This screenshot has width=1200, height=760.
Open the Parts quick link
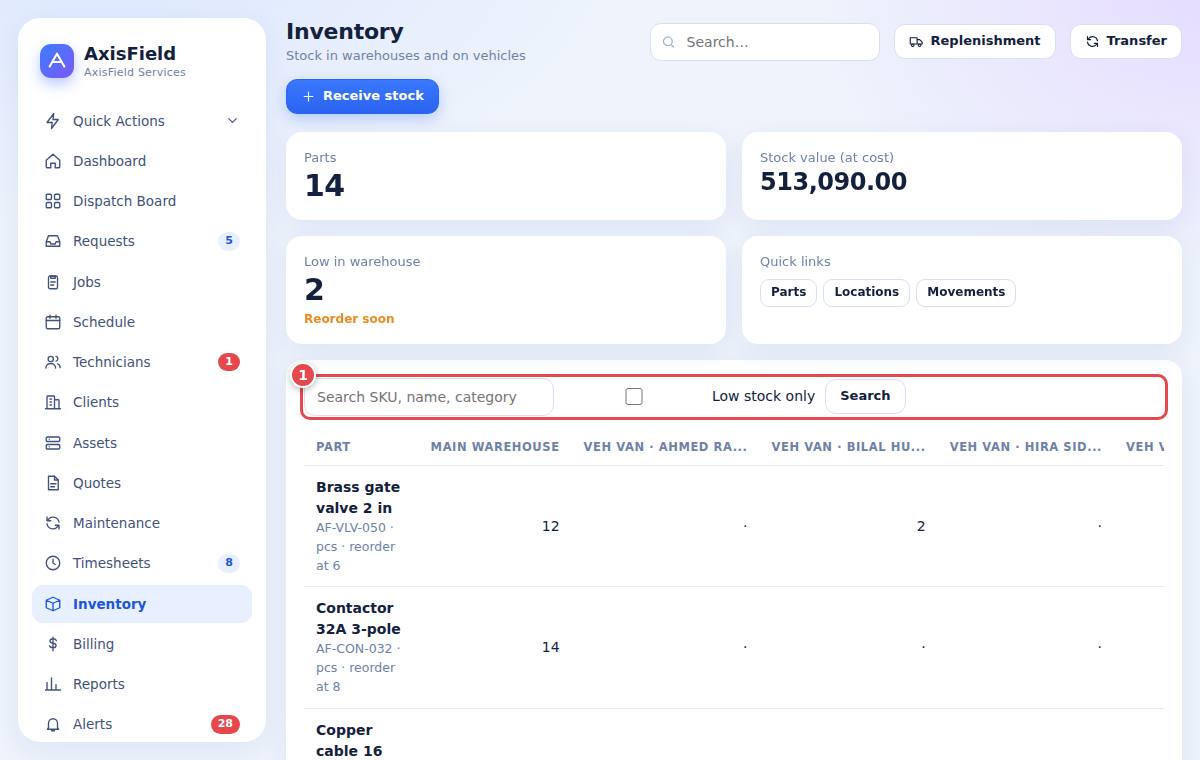788,292
